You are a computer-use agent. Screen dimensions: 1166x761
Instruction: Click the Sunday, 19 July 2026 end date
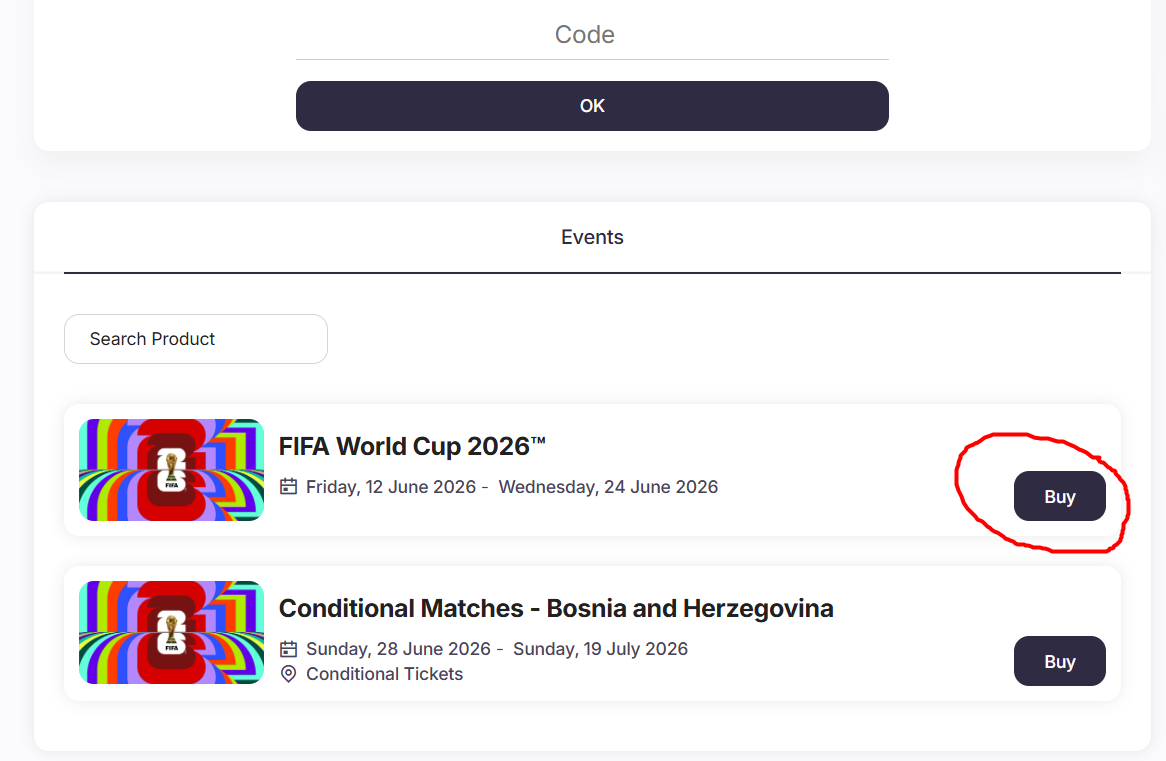600,649
